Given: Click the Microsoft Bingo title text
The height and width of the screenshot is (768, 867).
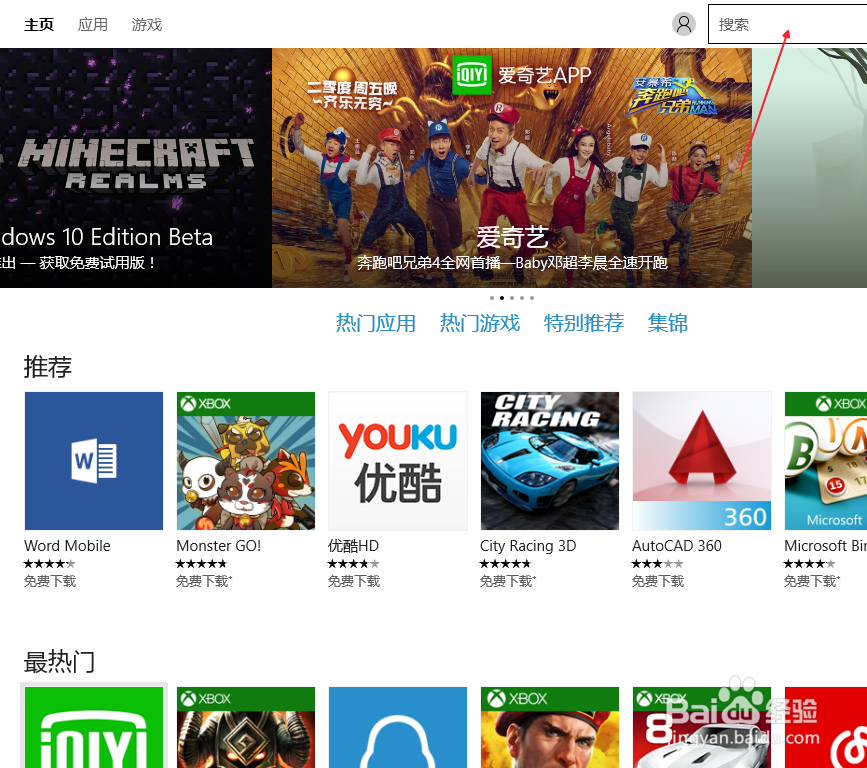Looking at the screenshot, I should 826,546.
